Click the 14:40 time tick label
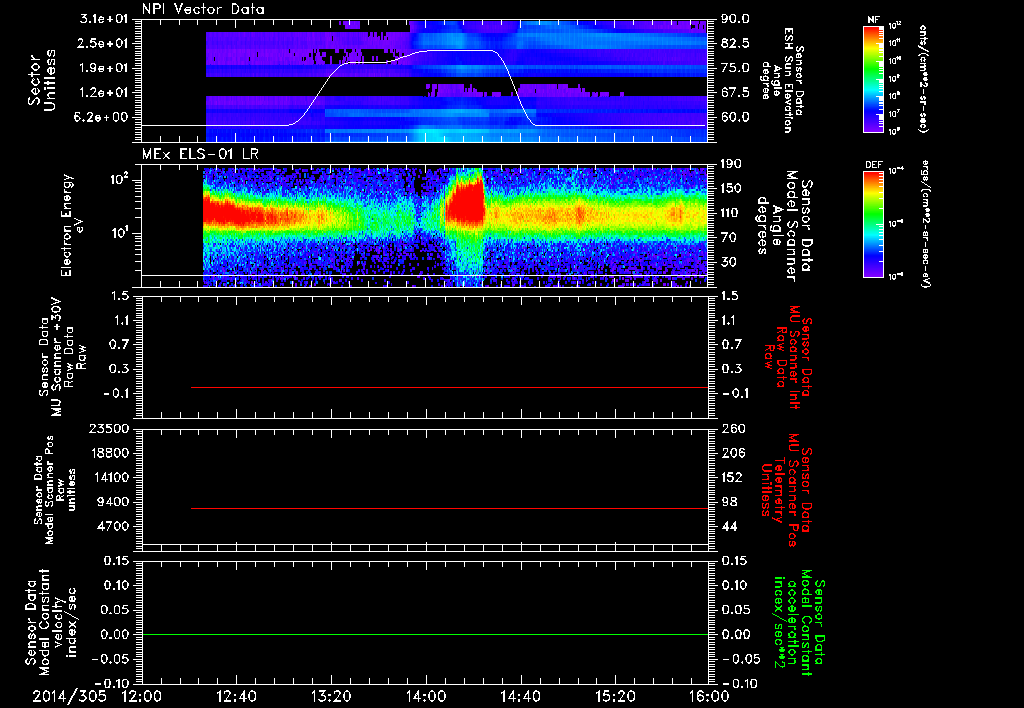 point(520,696)
